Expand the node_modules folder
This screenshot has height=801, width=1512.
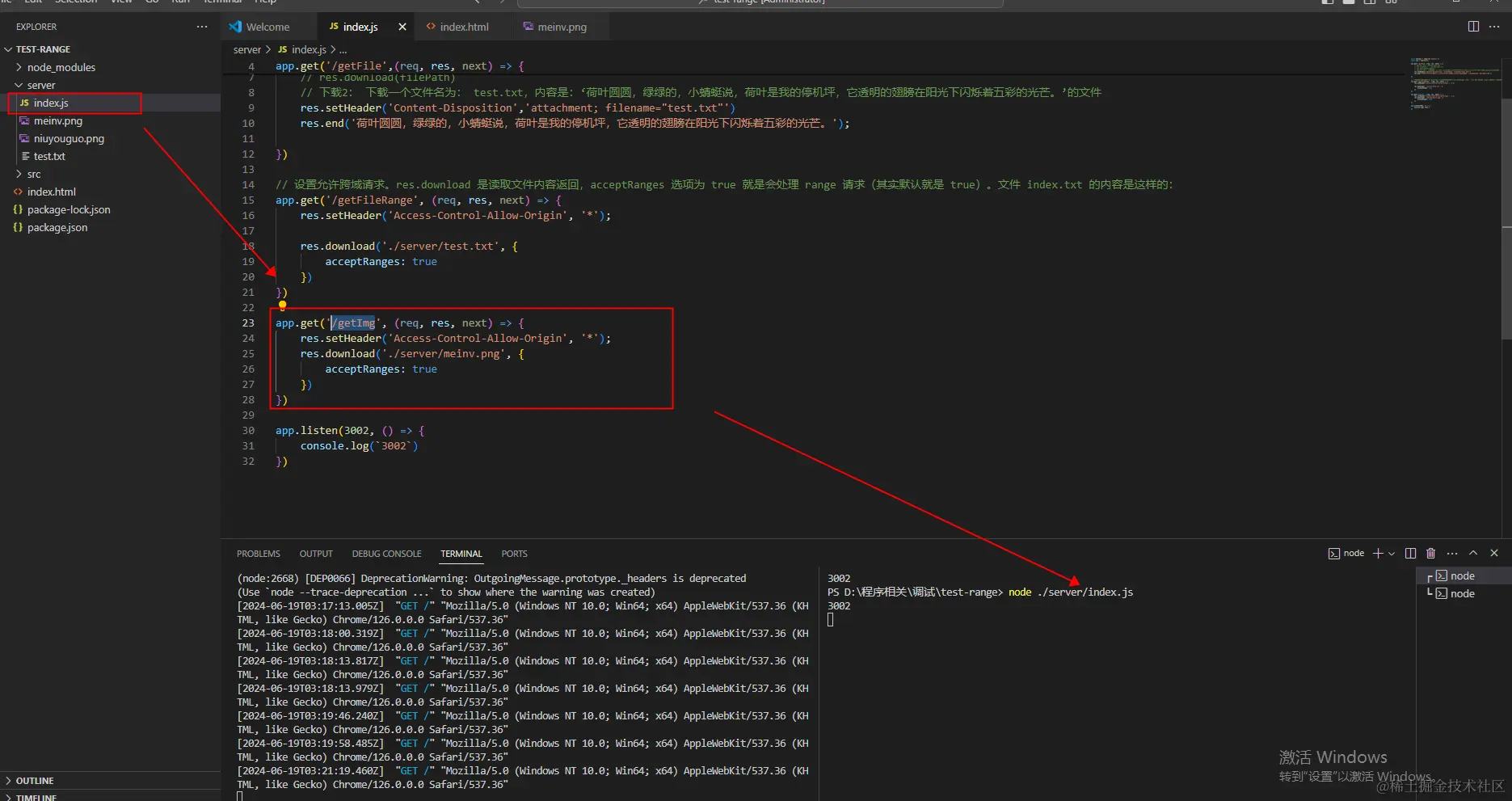click(x=61, y=67)
